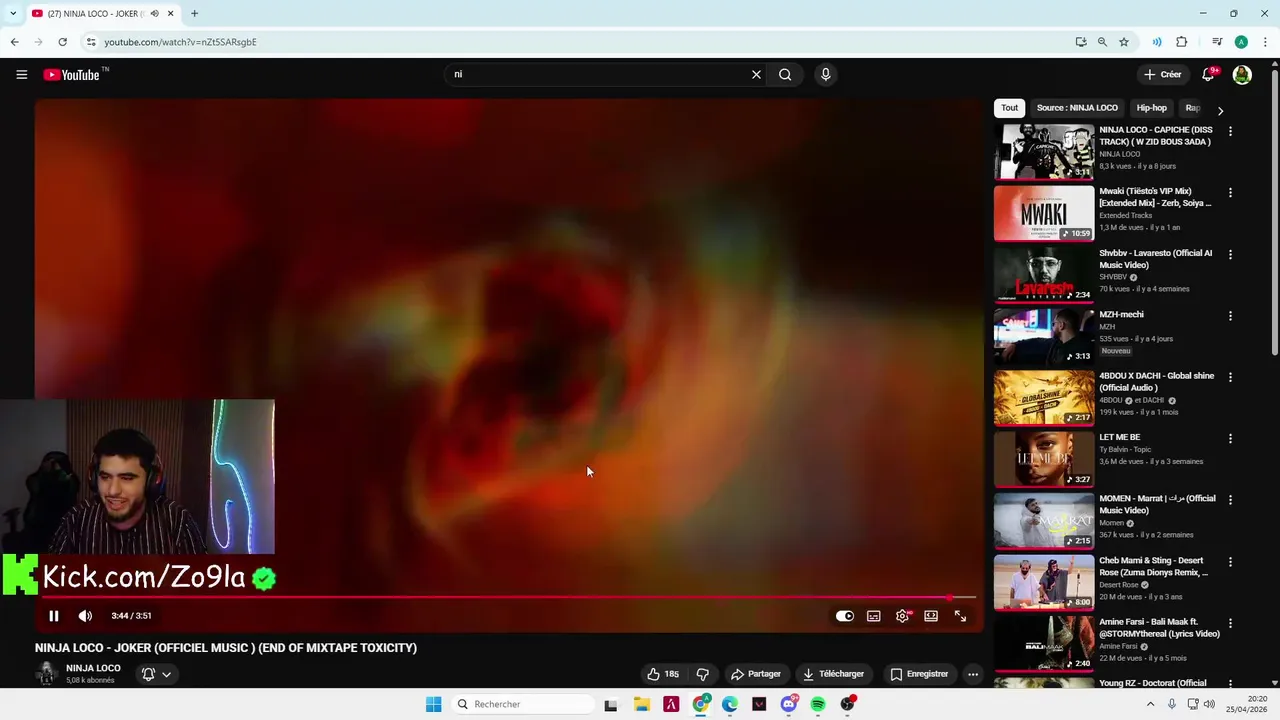The image size is (1280, 720).
Task: Open options menu for Lavaresto video
Action: (1230, 254)
